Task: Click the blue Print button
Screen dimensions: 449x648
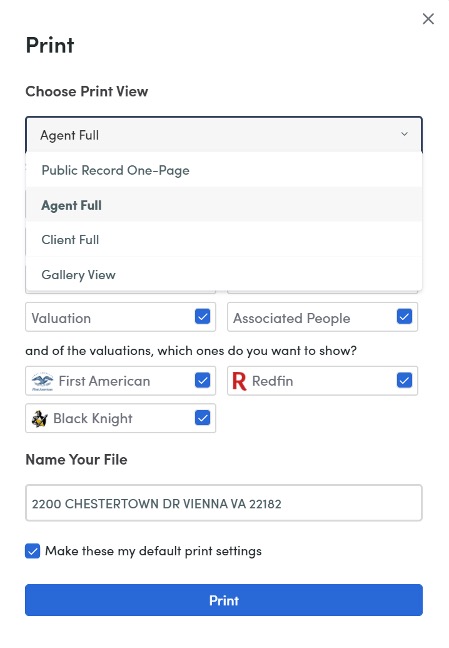Action: pyautogui.click(x=224, y=600)
